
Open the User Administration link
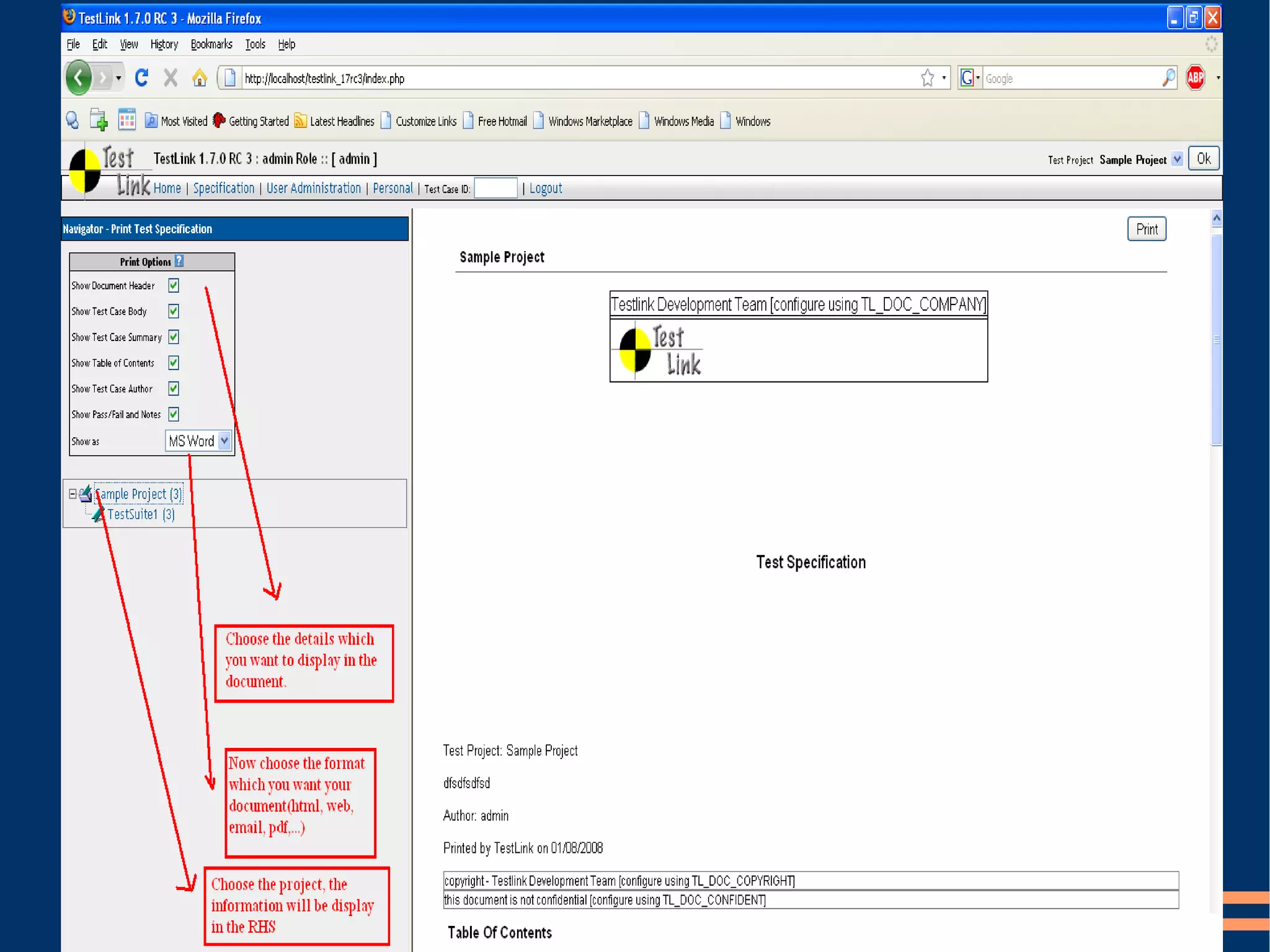[x=313, y=188]
